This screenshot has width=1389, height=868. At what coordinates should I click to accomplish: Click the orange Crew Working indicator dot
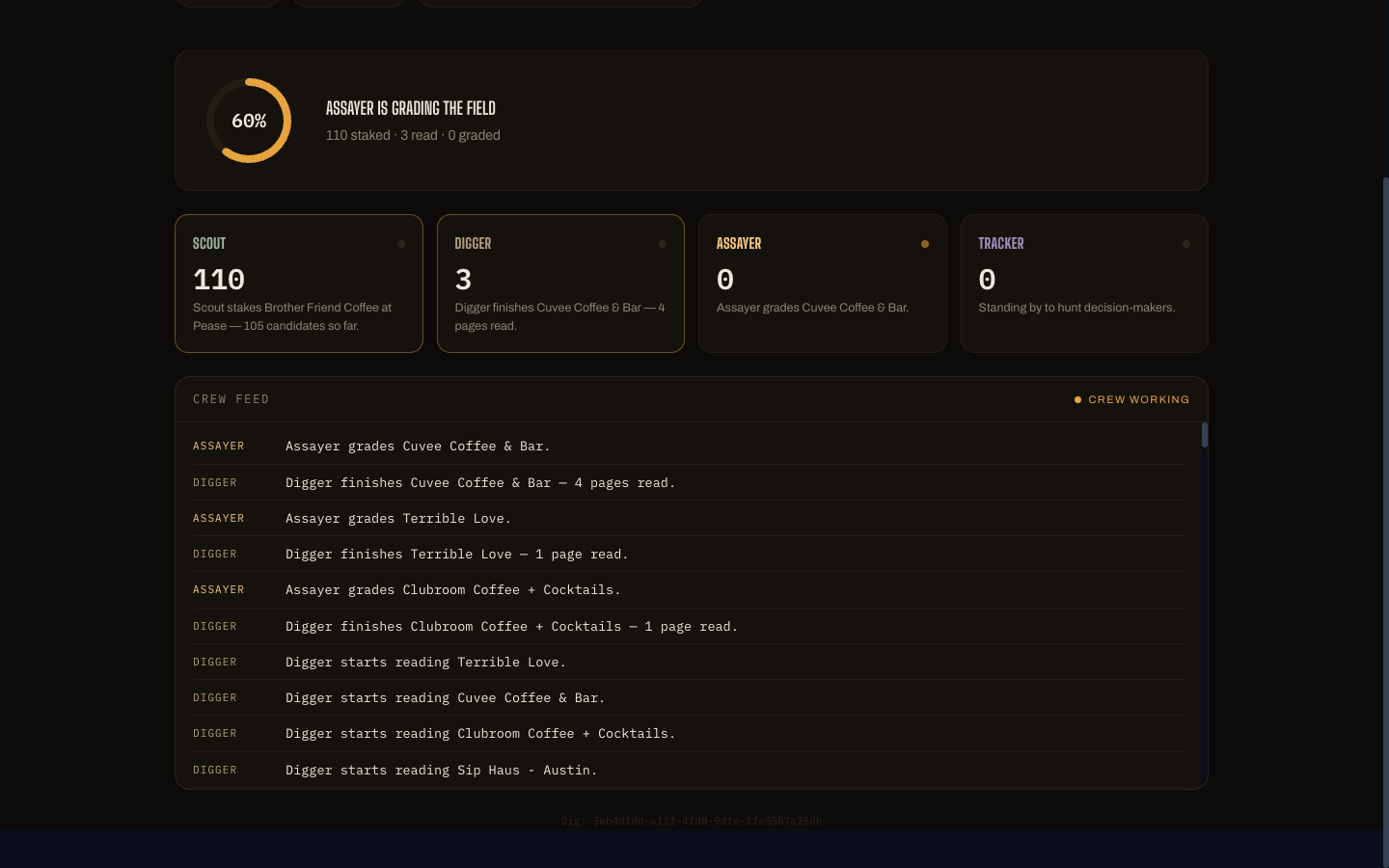click(1077, 399)
